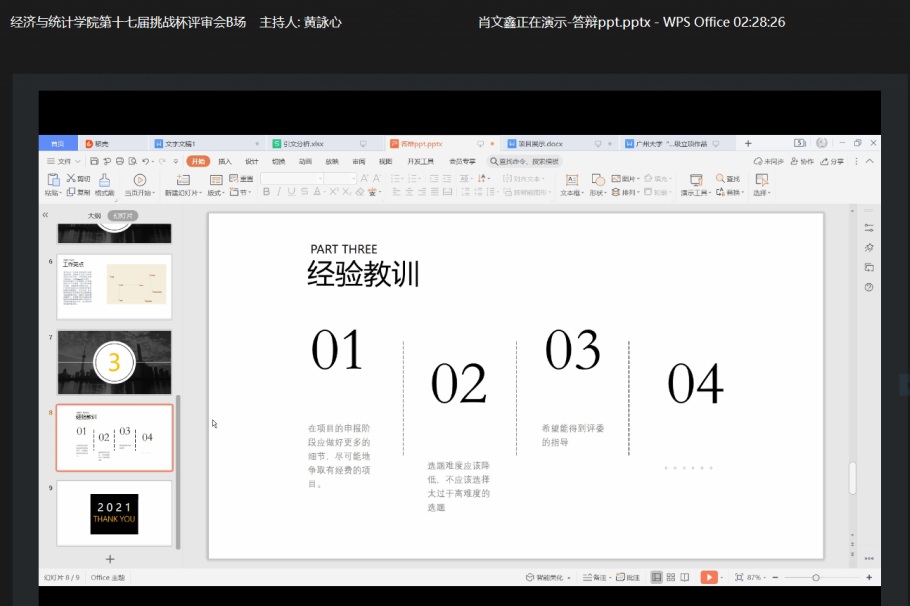Start slideshow from the status bar play button
The height and width of the screenshot is (606, 910).
click(709, 577)
